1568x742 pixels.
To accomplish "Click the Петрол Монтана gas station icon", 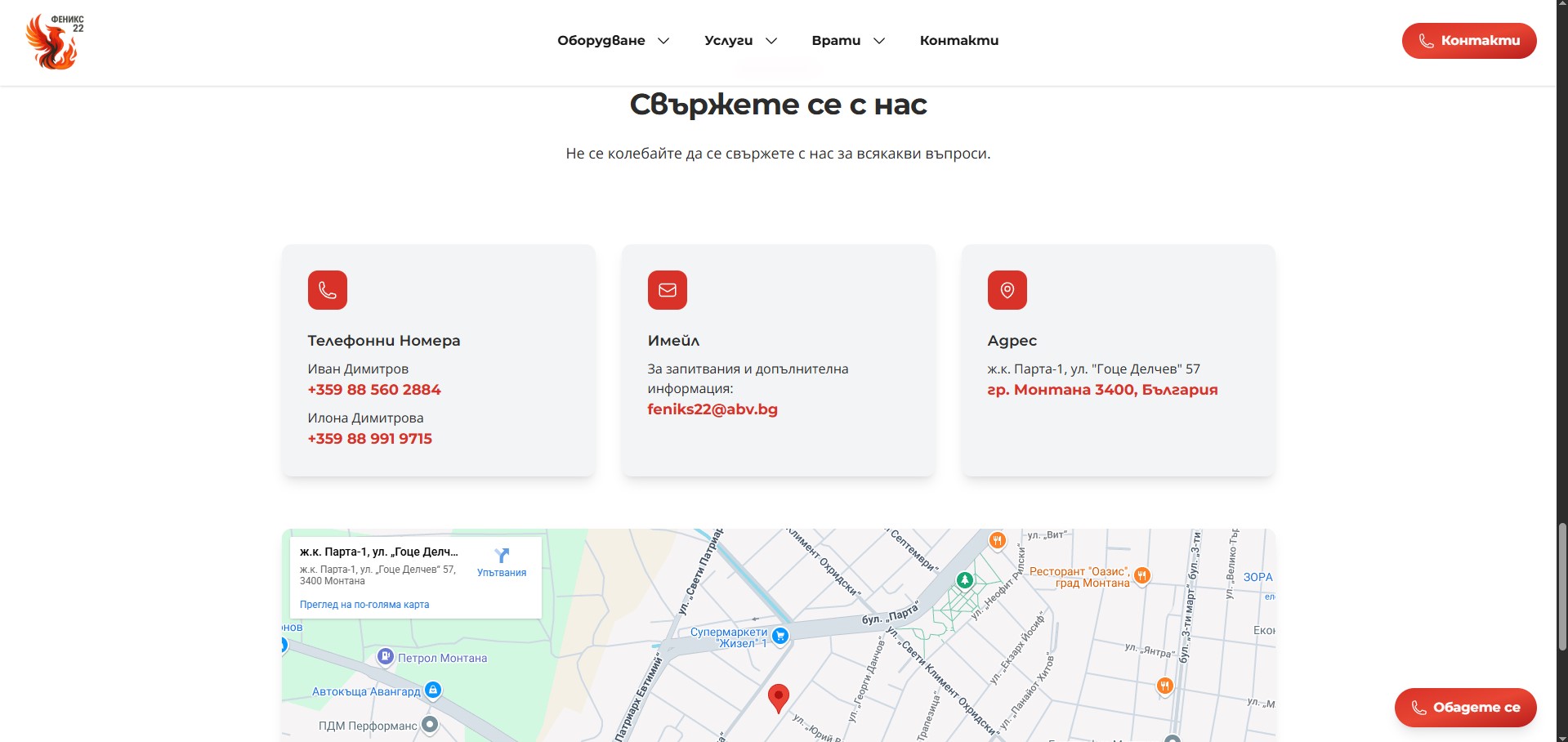I will [385, 658].
